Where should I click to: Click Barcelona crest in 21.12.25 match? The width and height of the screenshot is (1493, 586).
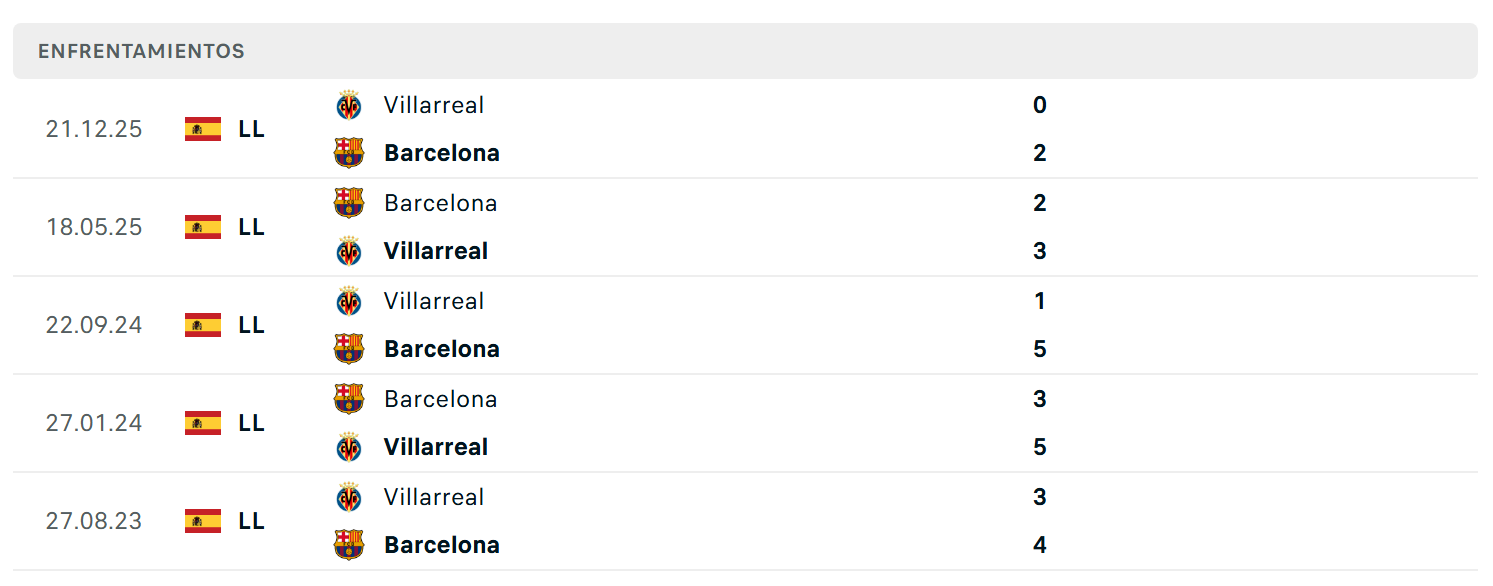[349, 153]
